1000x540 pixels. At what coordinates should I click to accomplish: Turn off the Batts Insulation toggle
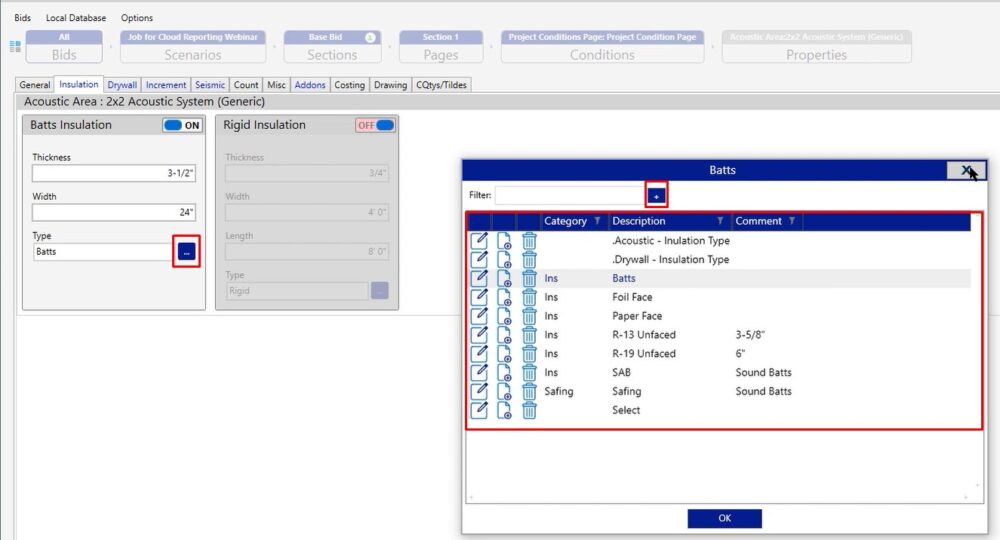(x=182, y=126)
